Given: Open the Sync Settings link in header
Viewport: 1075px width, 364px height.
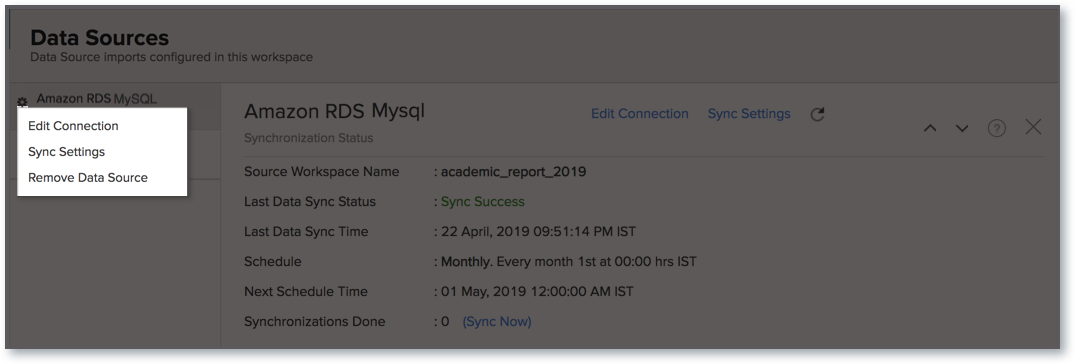Looking at the screenshot, I should click(749, 114).
